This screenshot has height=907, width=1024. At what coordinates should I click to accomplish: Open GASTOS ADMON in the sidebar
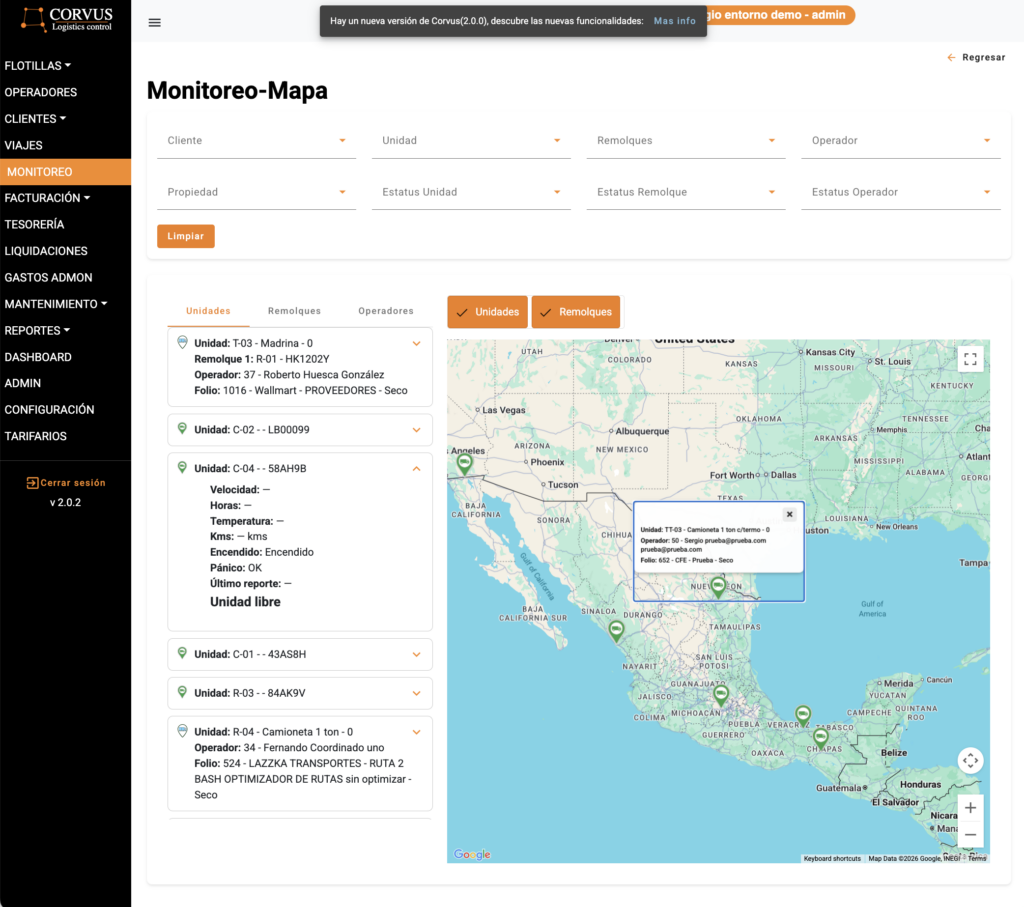pos(48,278)
